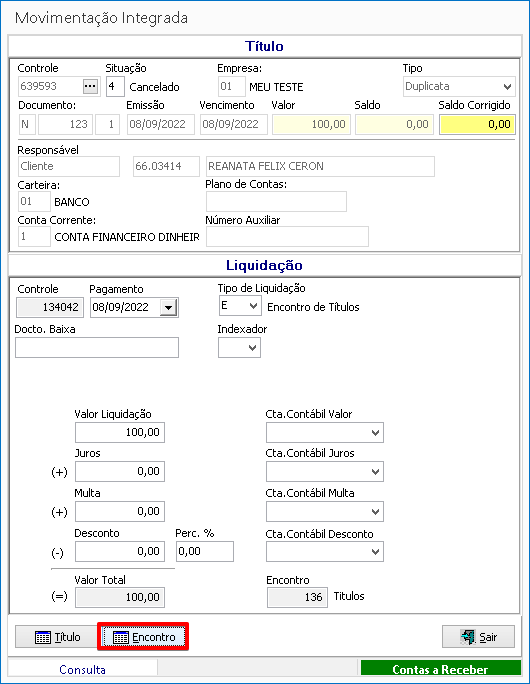The height and width of the screenshot is (684, 530).
Task: Click the Responsável code field 66.03414
Action: (166, 166)
